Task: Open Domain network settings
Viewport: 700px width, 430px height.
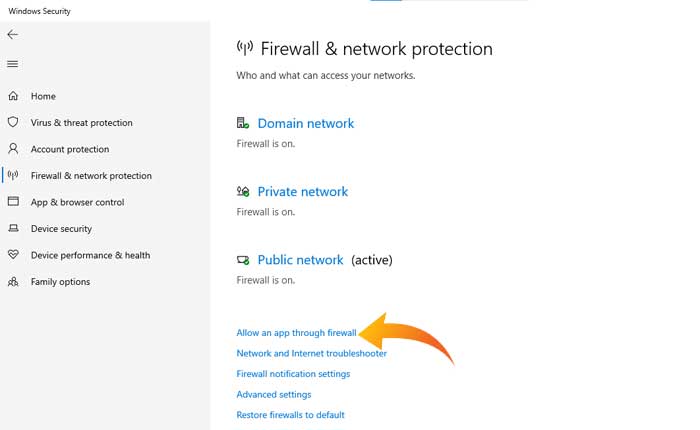Action: point(305,124)
